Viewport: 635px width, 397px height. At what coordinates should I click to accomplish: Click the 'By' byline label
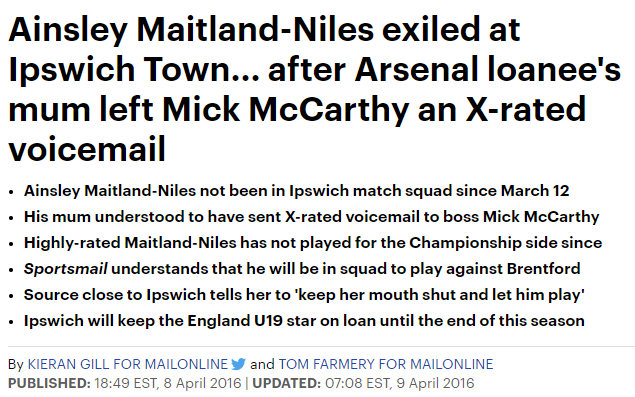(16, 365)
